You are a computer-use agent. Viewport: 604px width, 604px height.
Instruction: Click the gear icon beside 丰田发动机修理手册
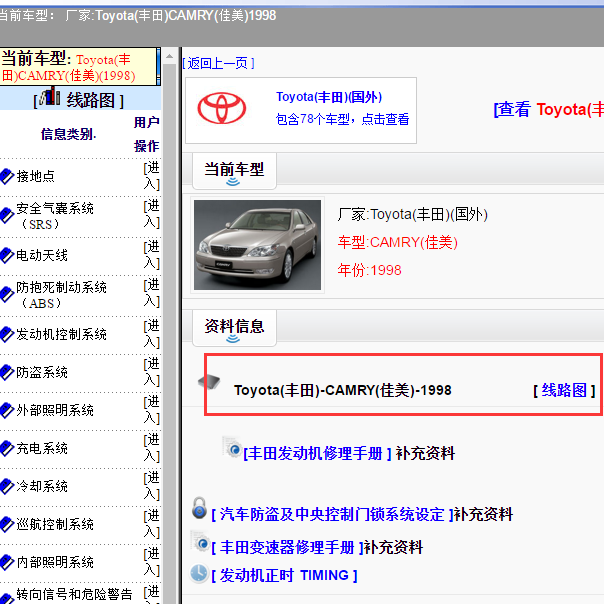(x=232, y=447)
